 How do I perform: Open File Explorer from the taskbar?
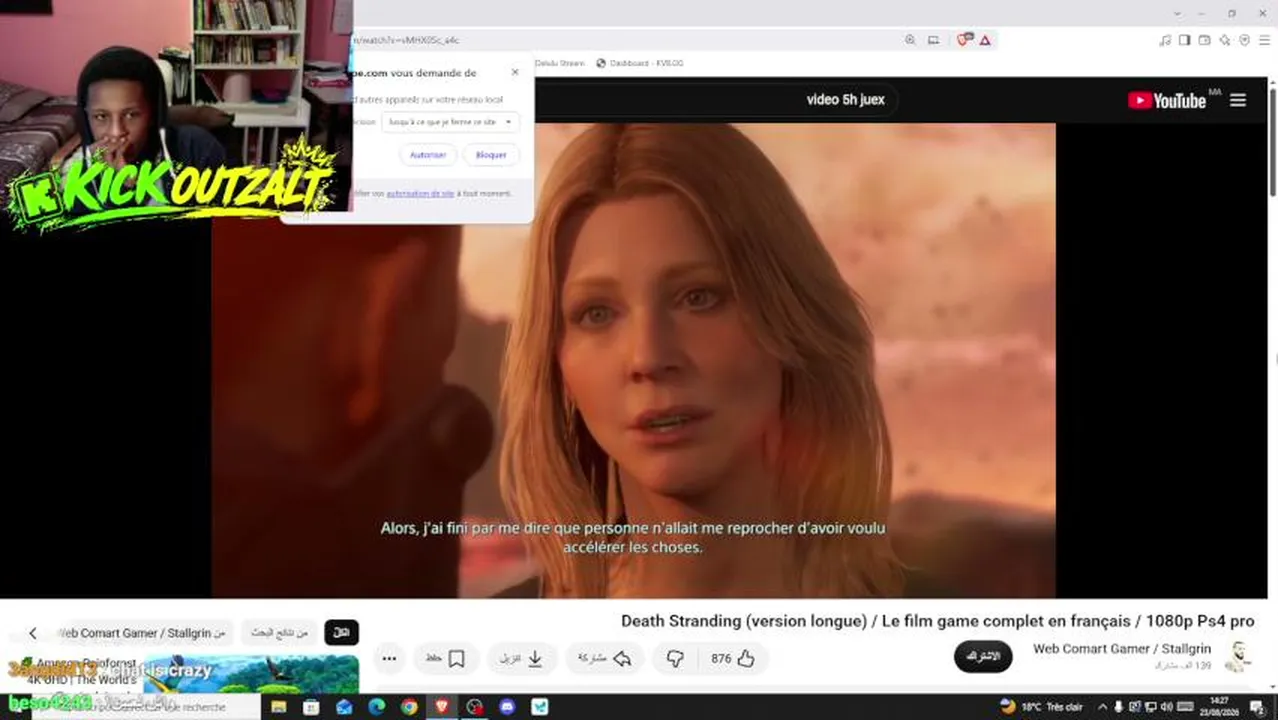278,707
